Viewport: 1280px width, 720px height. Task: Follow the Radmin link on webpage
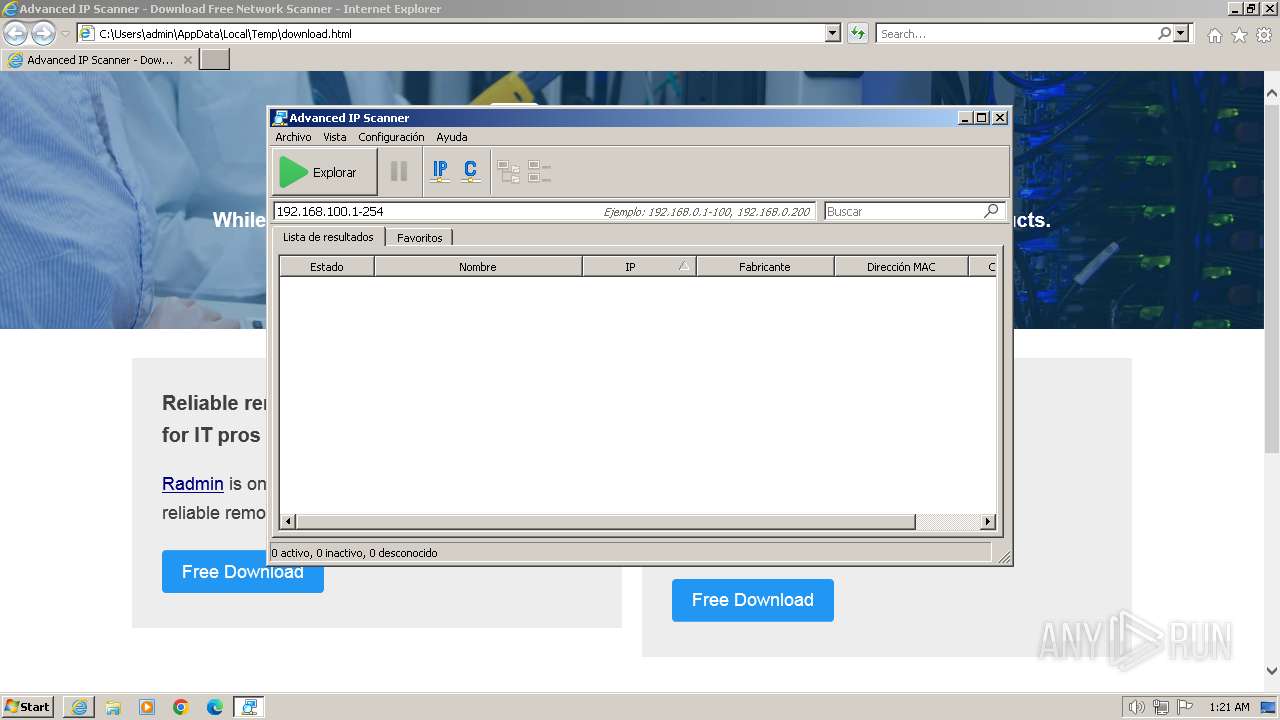pos(193,484)
